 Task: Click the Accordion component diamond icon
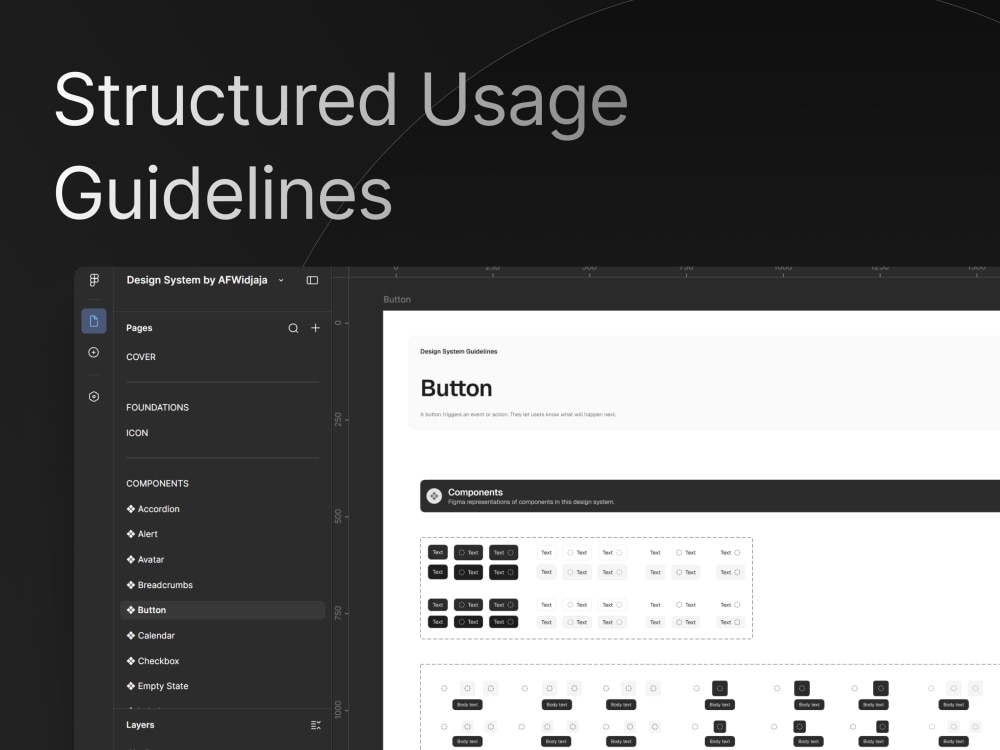pos(131,509)
